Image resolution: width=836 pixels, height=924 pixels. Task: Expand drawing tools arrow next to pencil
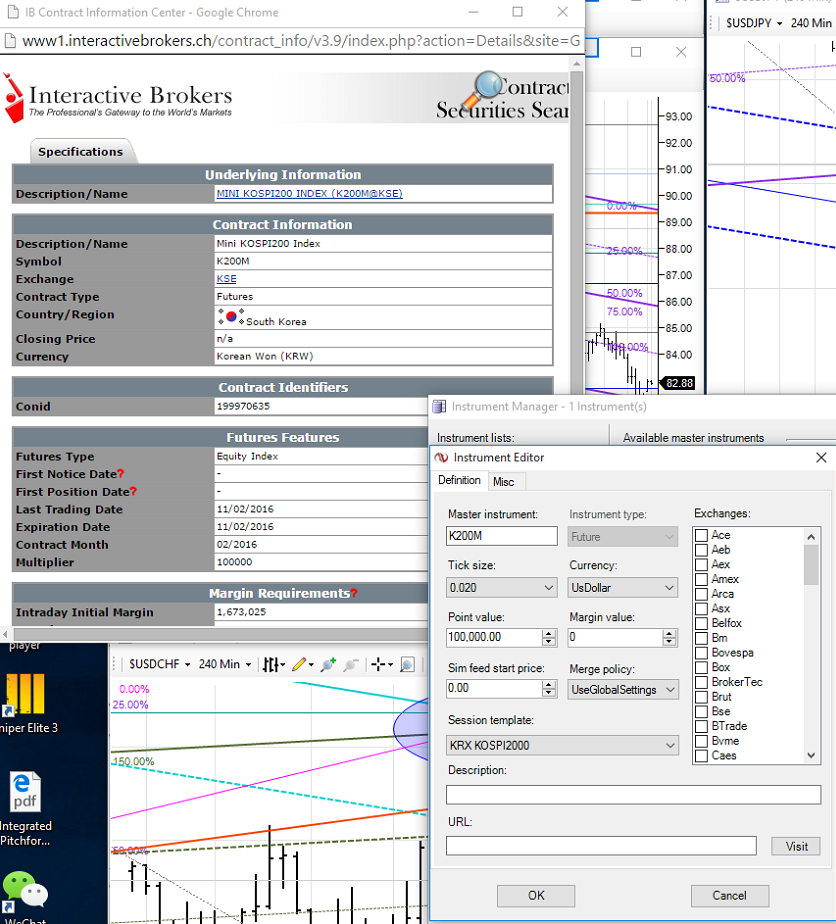[310, 665]
